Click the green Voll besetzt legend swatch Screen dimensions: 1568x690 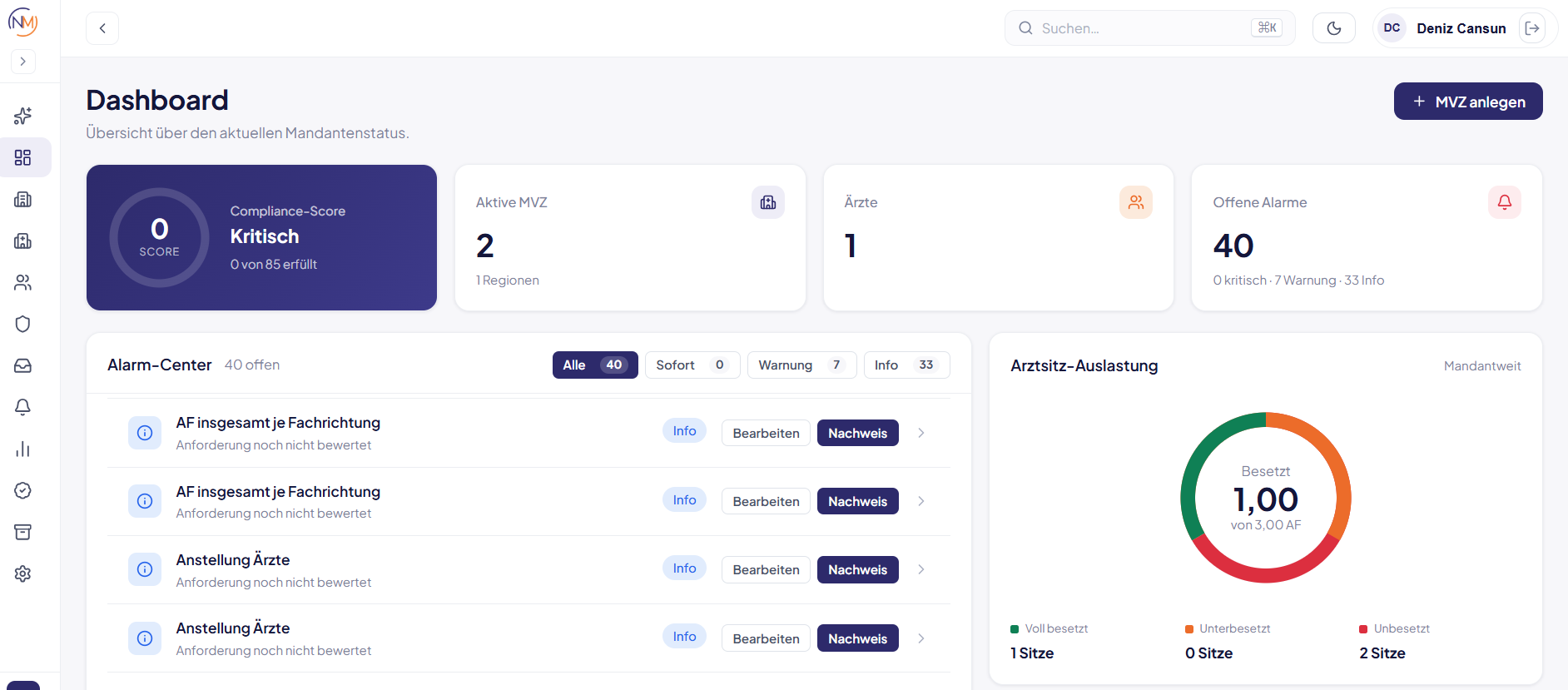point(1015,629)
